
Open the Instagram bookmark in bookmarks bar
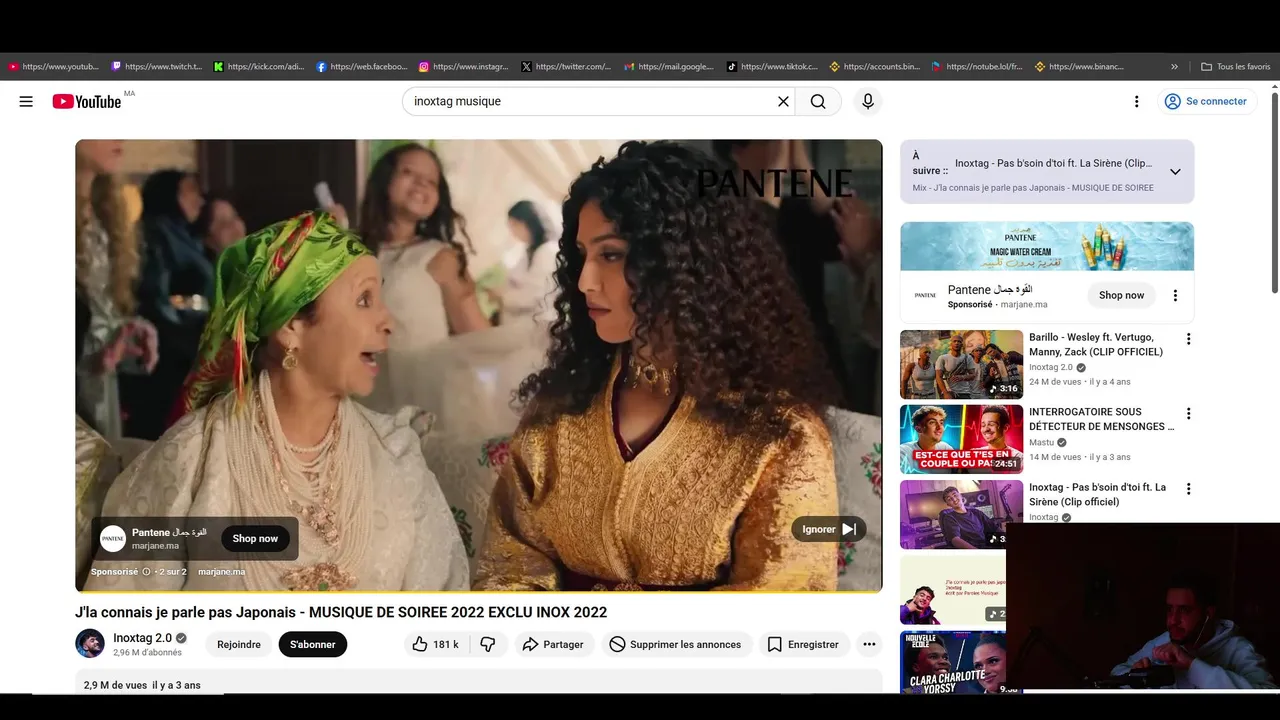(464, 67)
